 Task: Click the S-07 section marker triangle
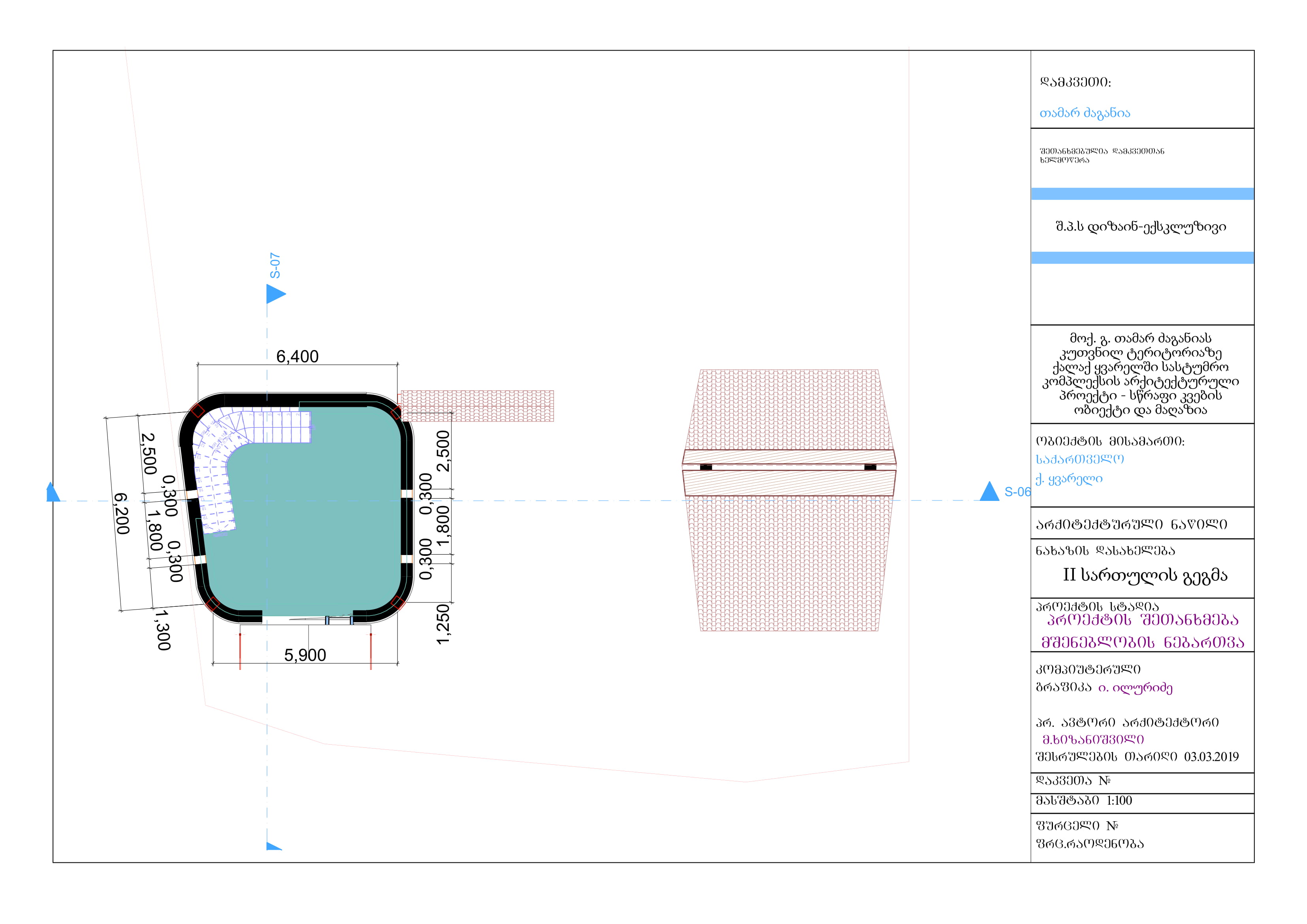pos(274,294)
